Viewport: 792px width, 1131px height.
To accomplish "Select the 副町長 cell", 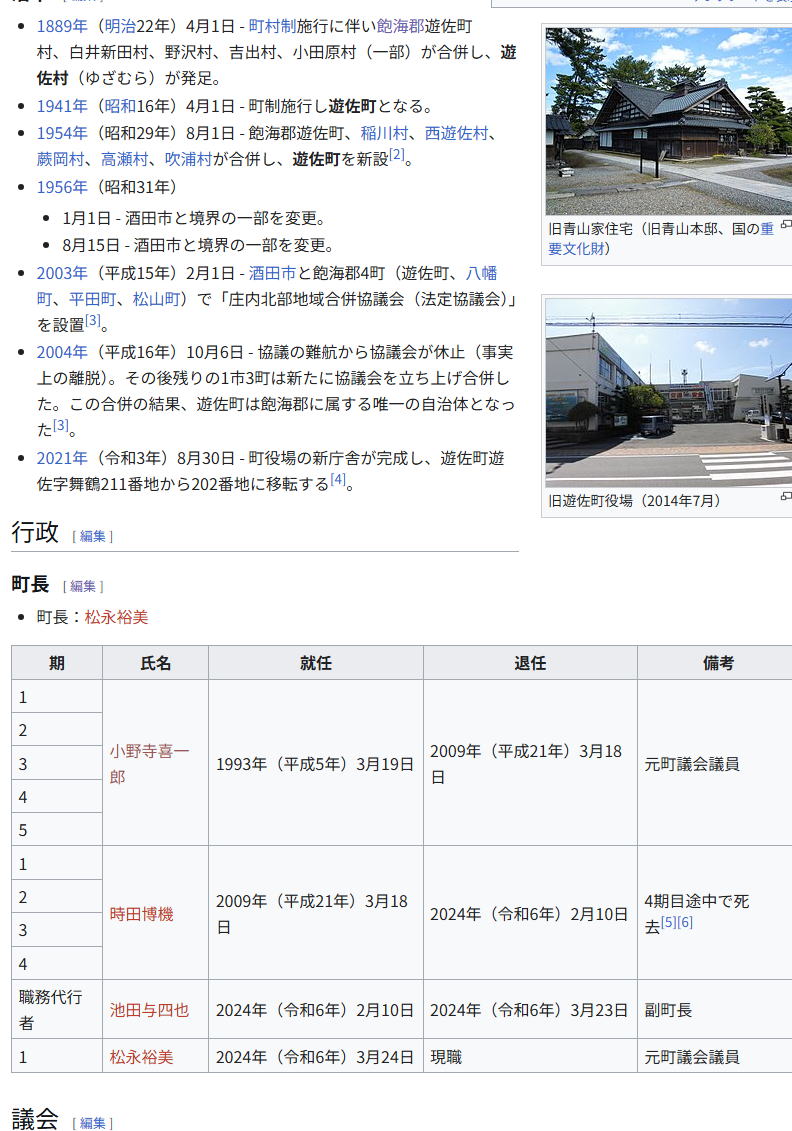I will [x=715, y=1009].
